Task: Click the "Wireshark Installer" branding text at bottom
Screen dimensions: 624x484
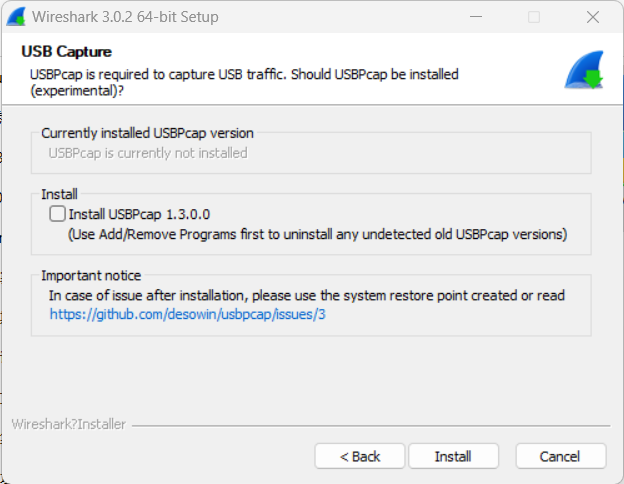Action: pyautogui.click(x=69, y=424)
